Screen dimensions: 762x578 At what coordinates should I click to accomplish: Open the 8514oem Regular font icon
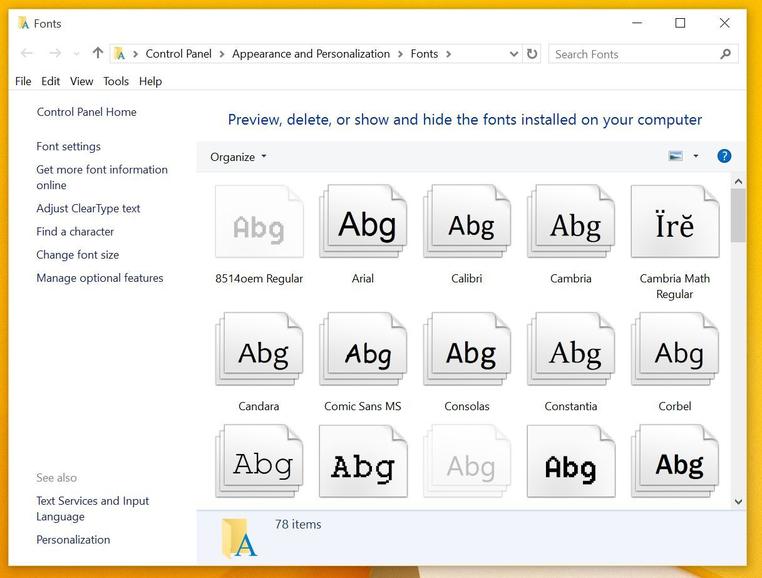[260, 222]
